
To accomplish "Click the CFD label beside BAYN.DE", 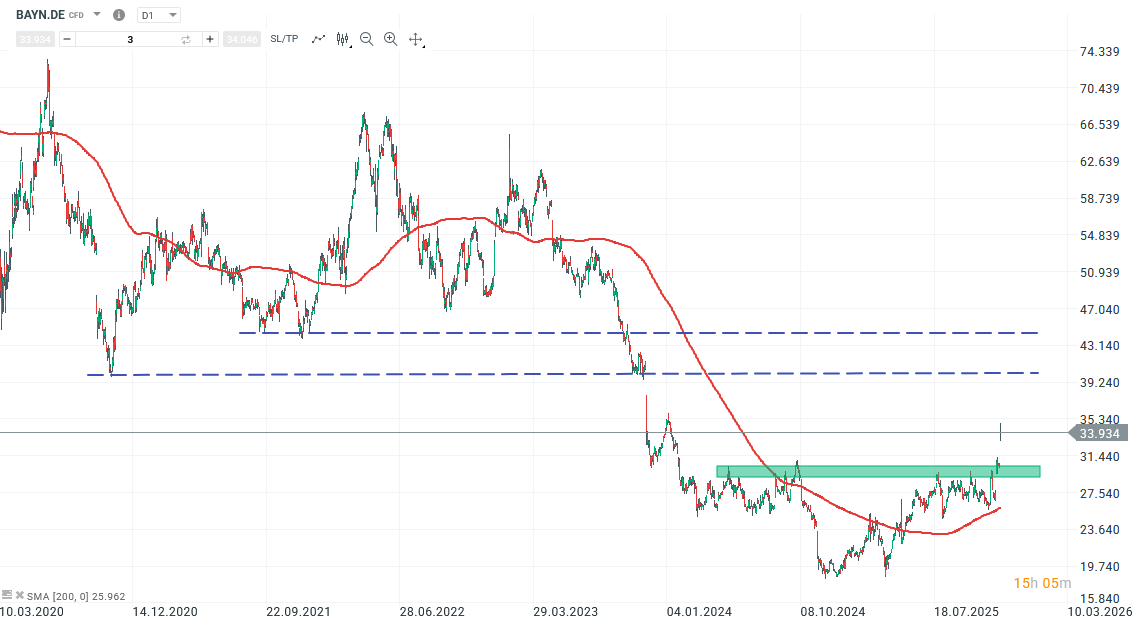I will (77, 15).
